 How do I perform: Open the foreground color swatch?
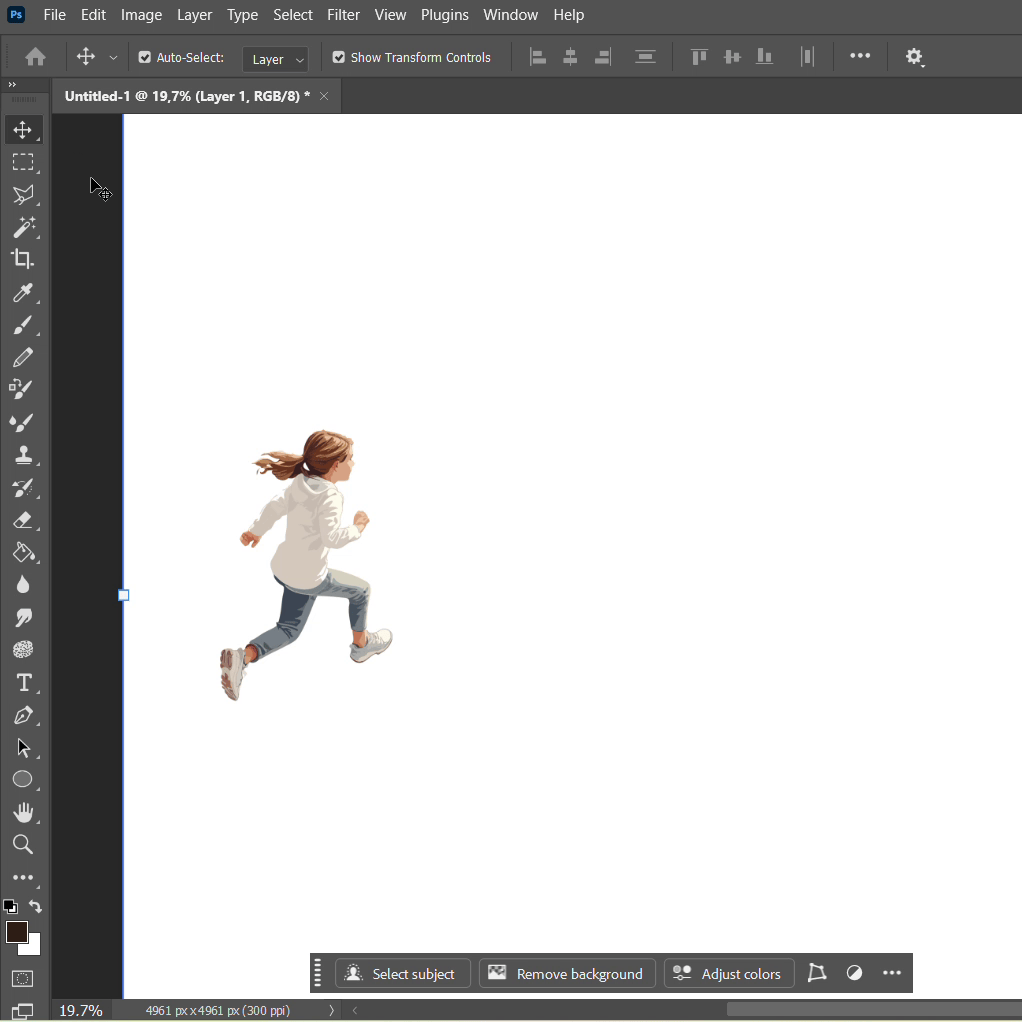point(16,932)
